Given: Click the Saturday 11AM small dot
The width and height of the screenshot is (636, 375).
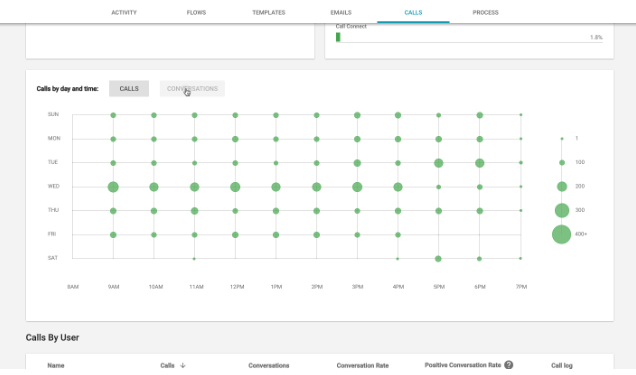Looking at the screenshot, I should pos(194,259).
